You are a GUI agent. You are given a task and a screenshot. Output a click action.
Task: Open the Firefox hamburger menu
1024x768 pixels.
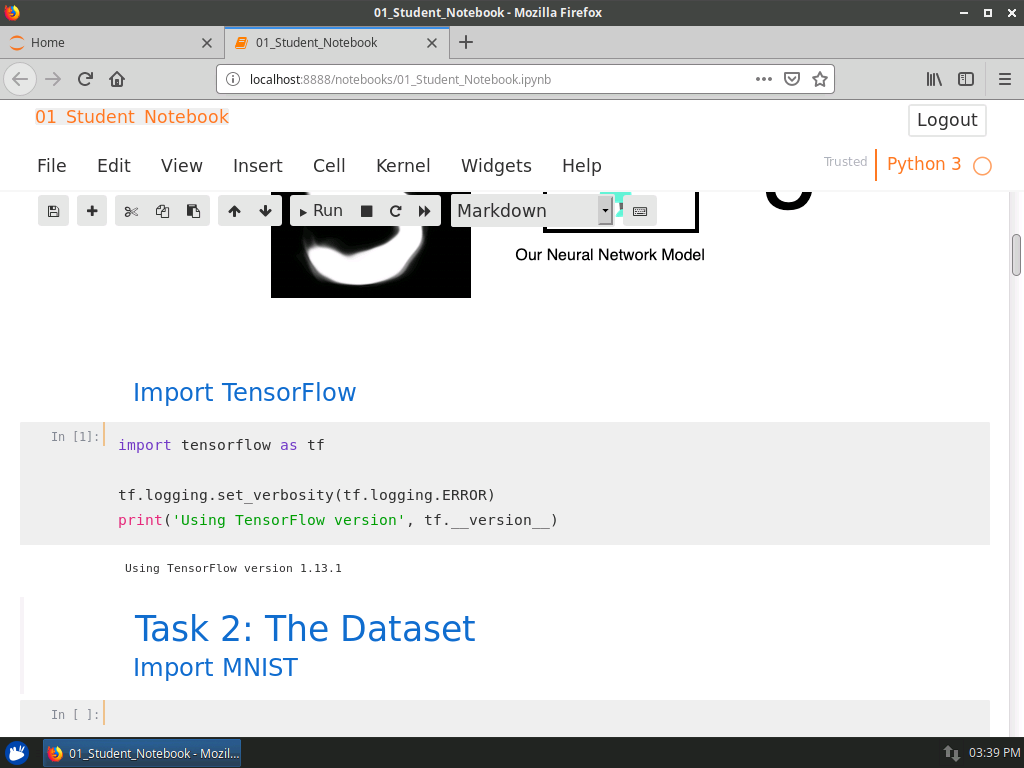[1005, 79]
